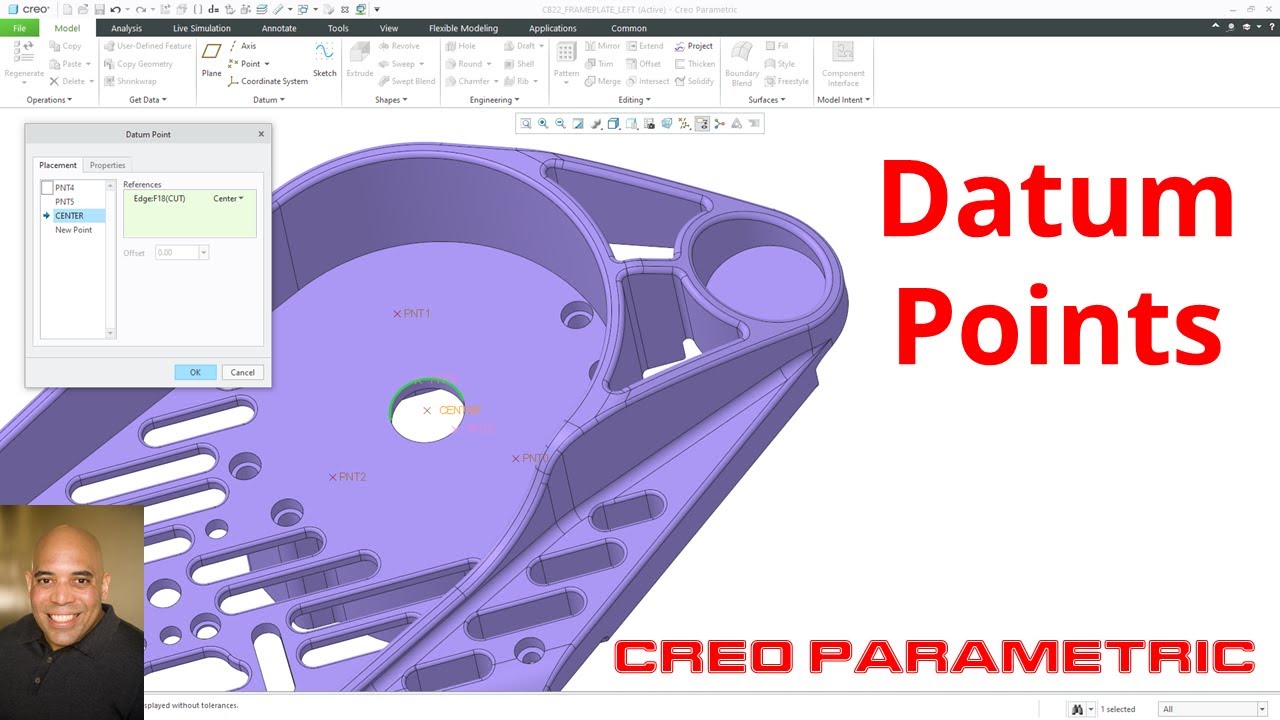The height and width of the screenshot is (720, 1280).
Task: Click the Hole tool
Action: click(x=460, y=46)
